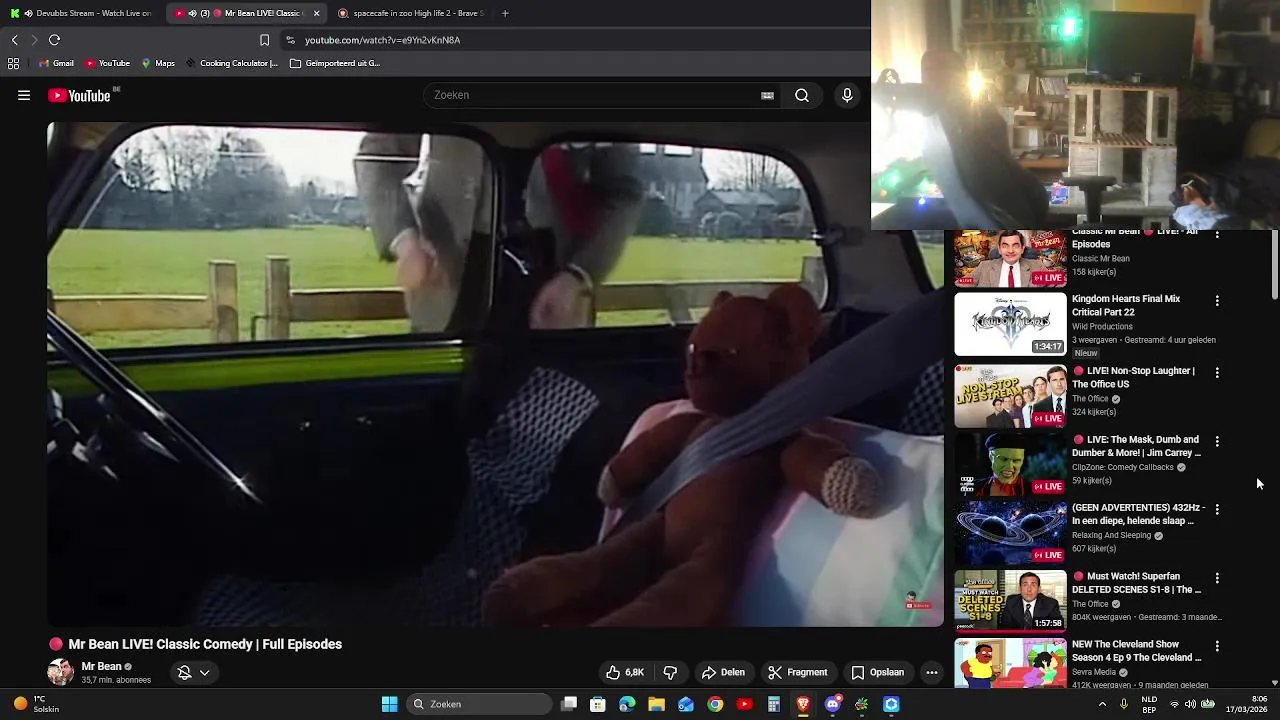This screenshot has width=1280, height=720.
Task: Focus the Zoeken search field
Action: 595,95
